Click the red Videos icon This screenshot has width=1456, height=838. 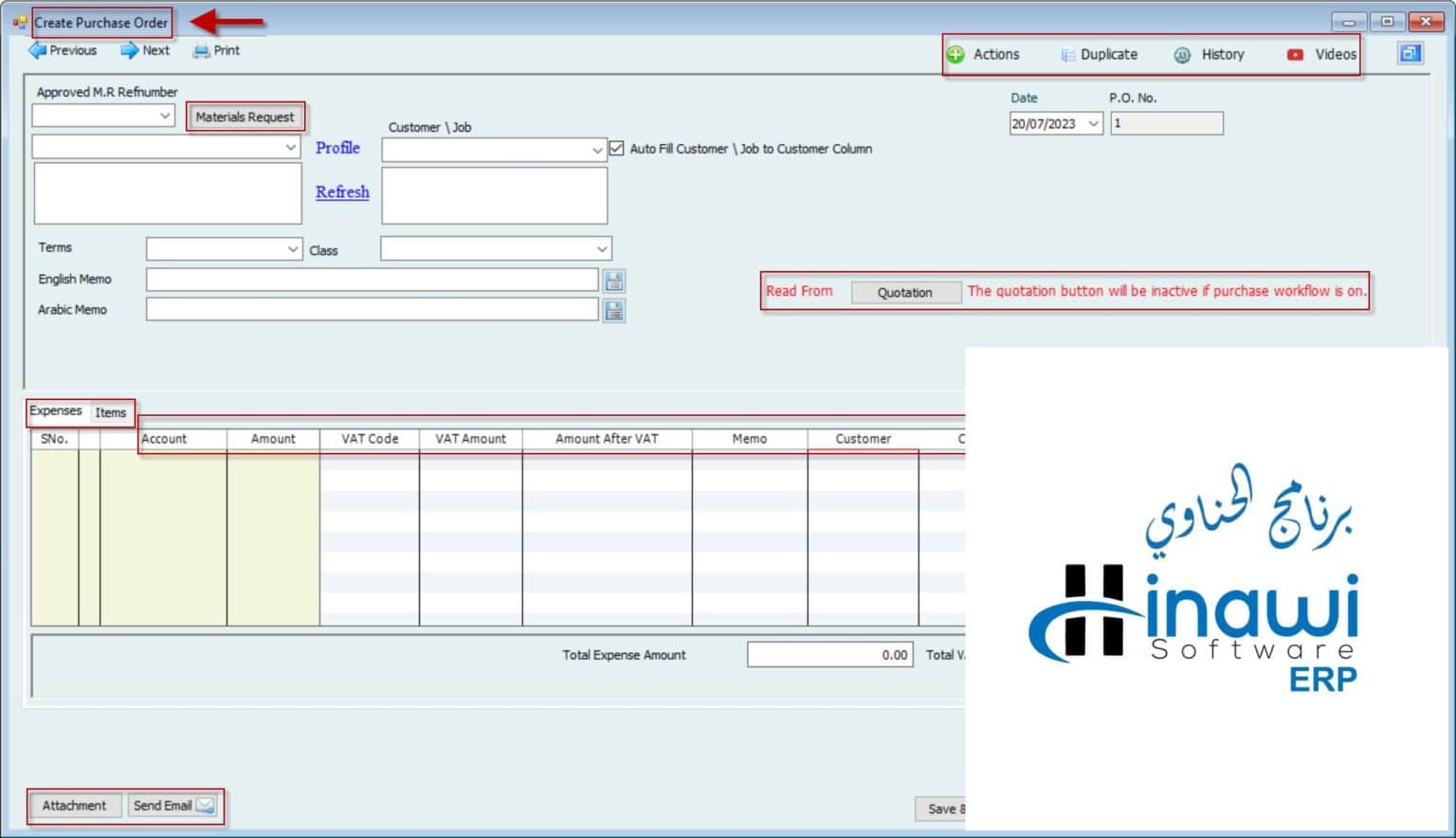(x=1295, y=55)
